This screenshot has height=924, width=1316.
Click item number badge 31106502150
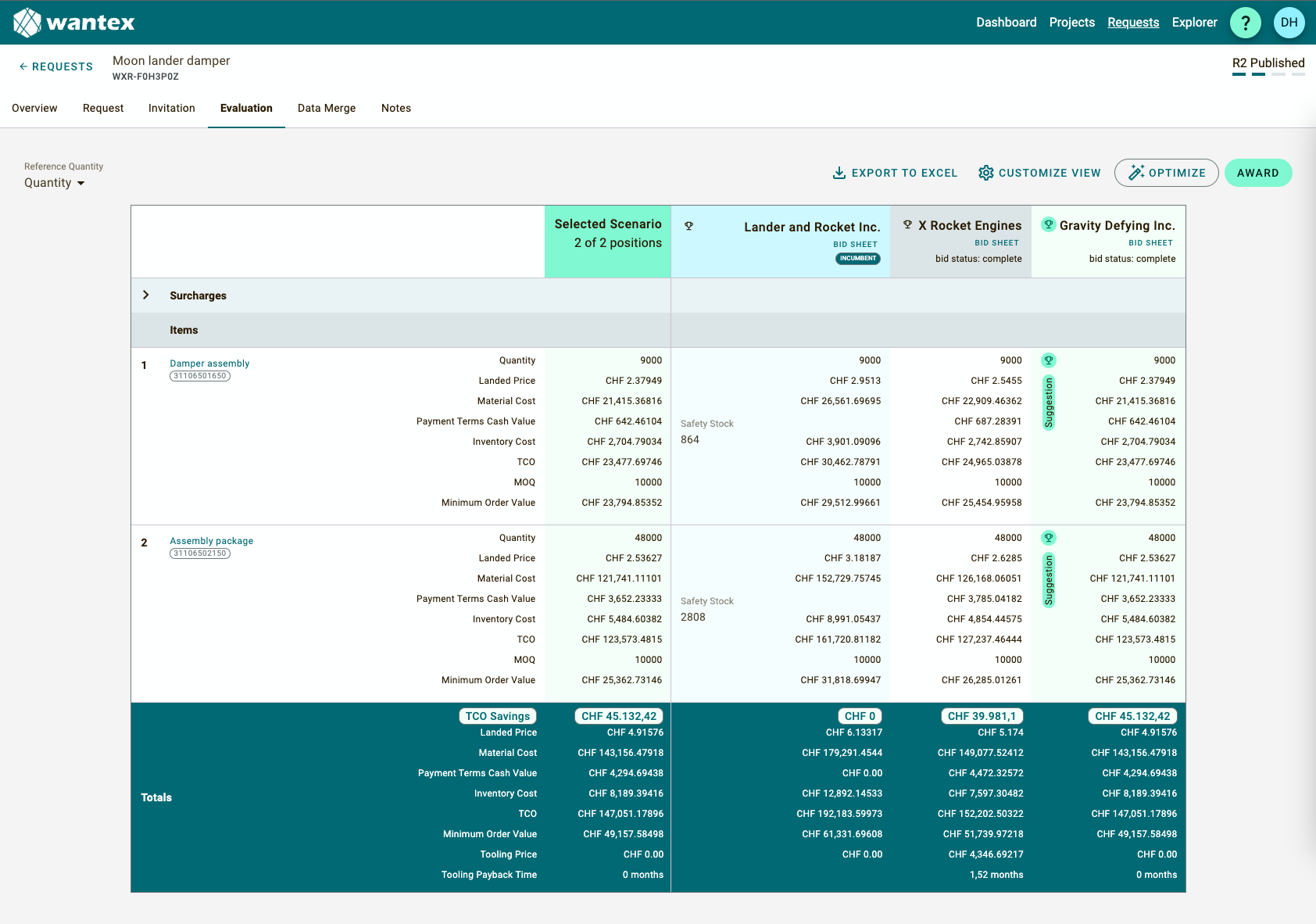pyautogui.click(x=200, y=553)
